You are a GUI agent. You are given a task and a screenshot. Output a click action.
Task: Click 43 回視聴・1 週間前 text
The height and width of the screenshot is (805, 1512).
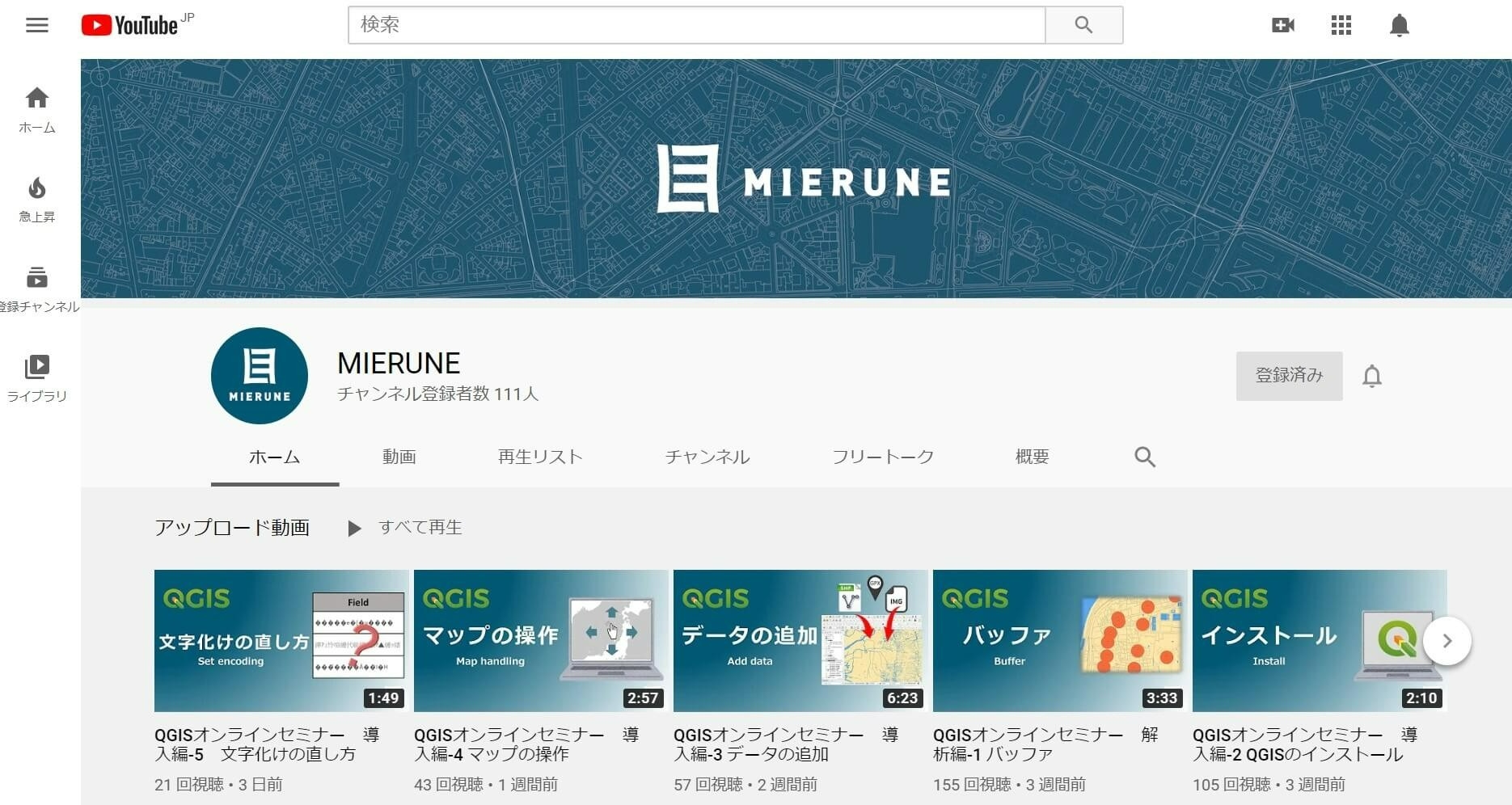coord(486,785)
